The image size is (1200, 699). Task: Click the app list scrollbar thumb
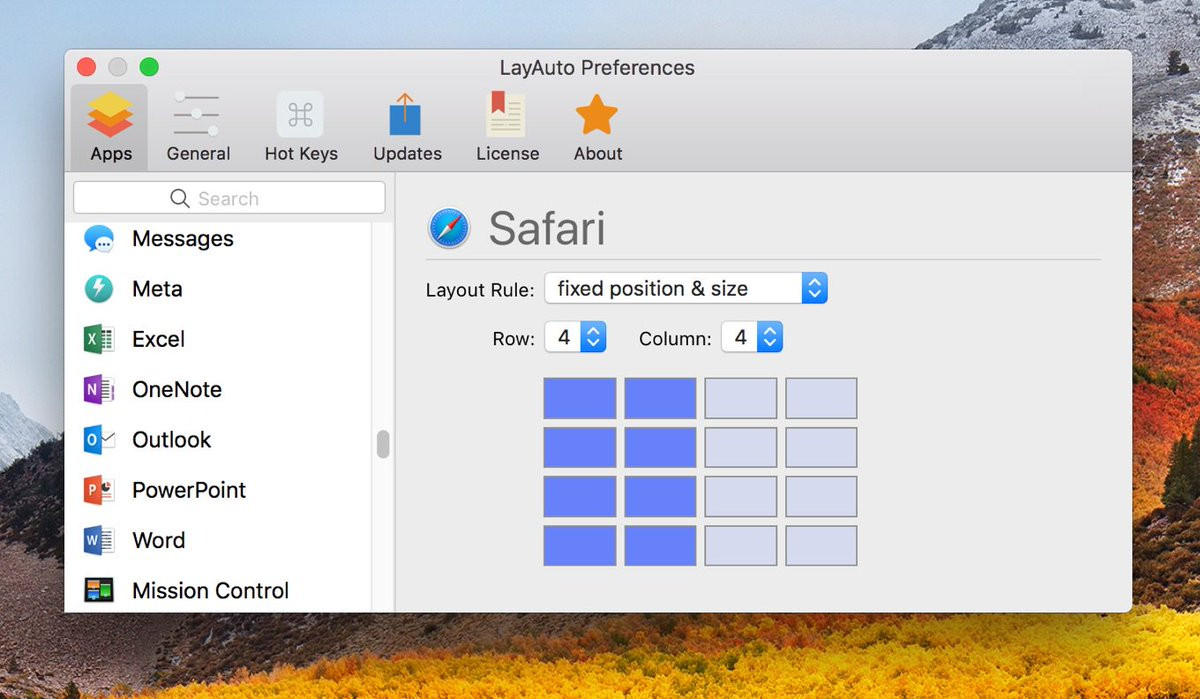[383, 445]
